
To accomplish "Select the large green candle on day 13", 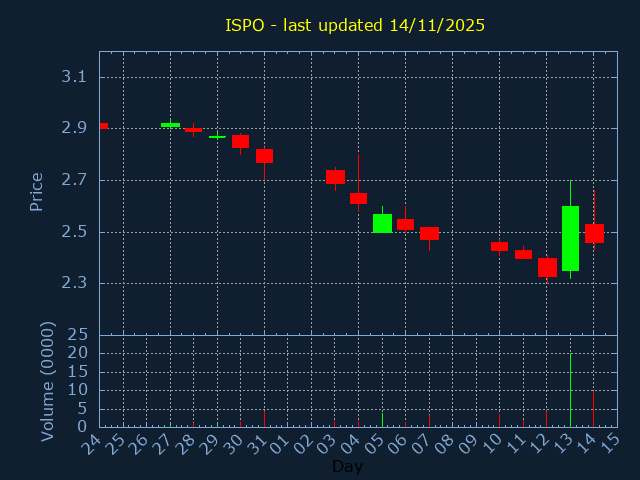I will pyautogui.click(x=570, y=238).
